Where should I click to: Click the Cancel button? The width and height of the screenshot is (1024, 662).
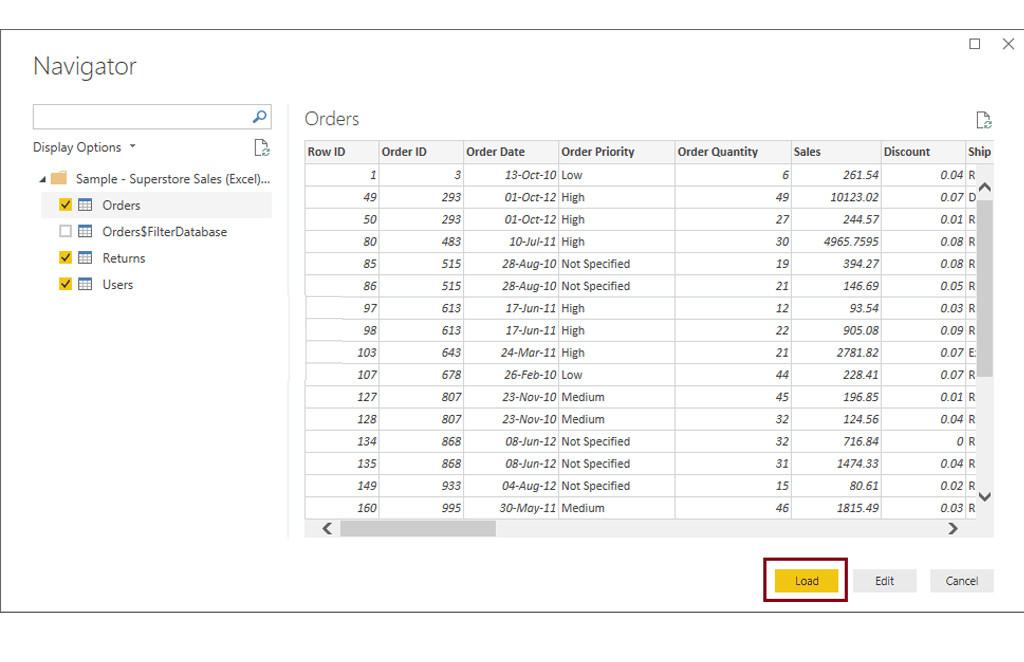coord(962,580)
